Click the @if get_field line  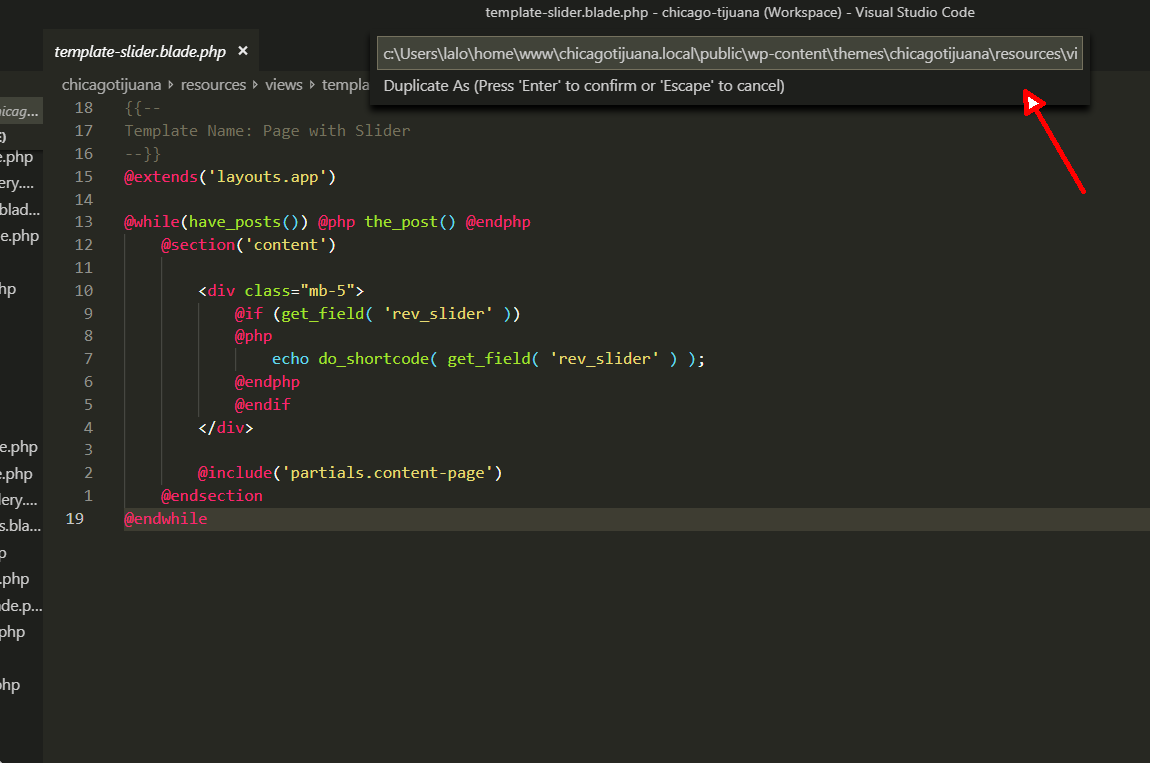(x=378, y=313)
